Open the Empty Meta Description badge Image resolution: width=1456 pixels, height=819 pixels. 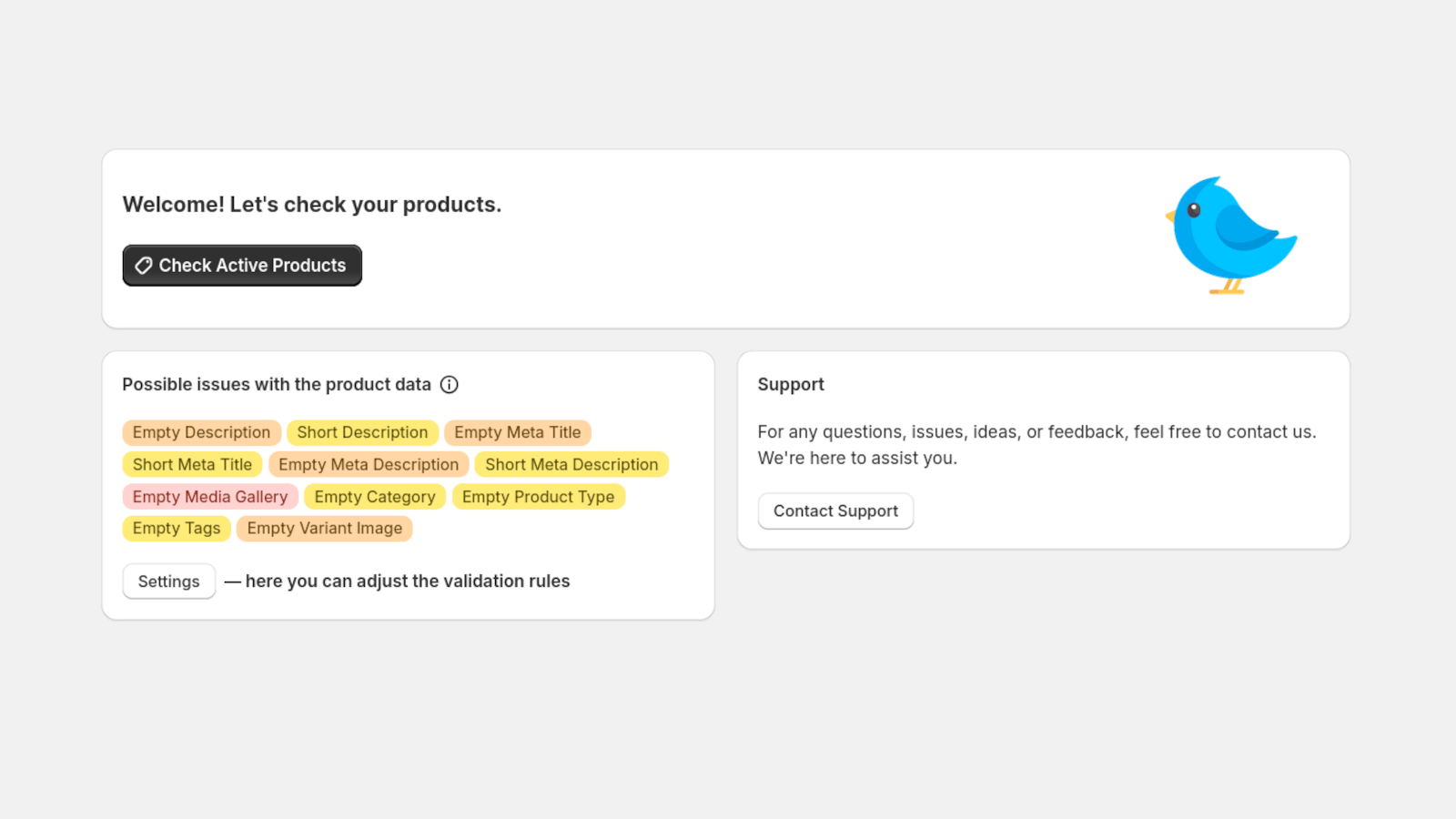coord(368,464)
